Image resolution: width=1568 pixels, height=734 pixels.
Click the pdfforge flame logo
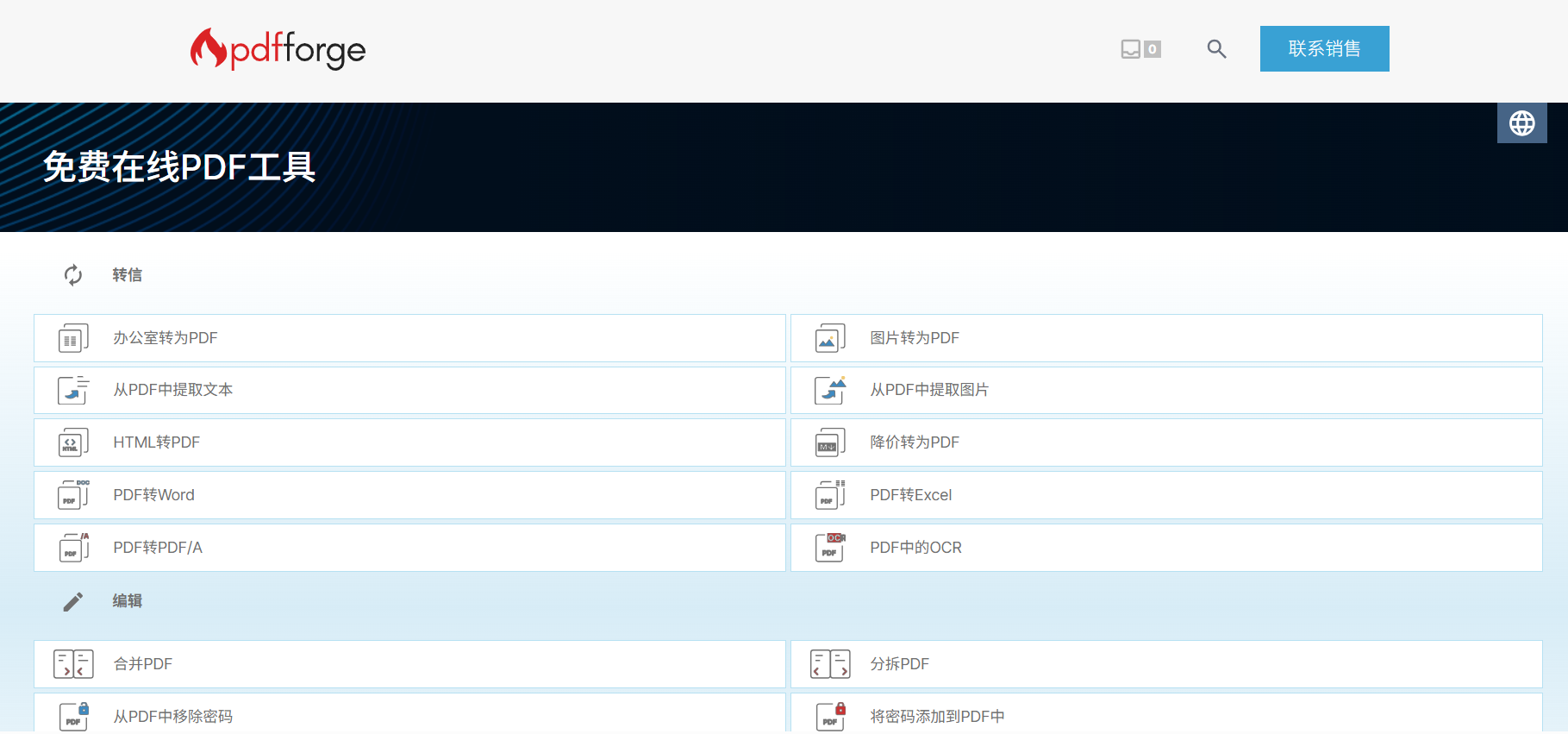pyautogui.click(x=278, y=48)
